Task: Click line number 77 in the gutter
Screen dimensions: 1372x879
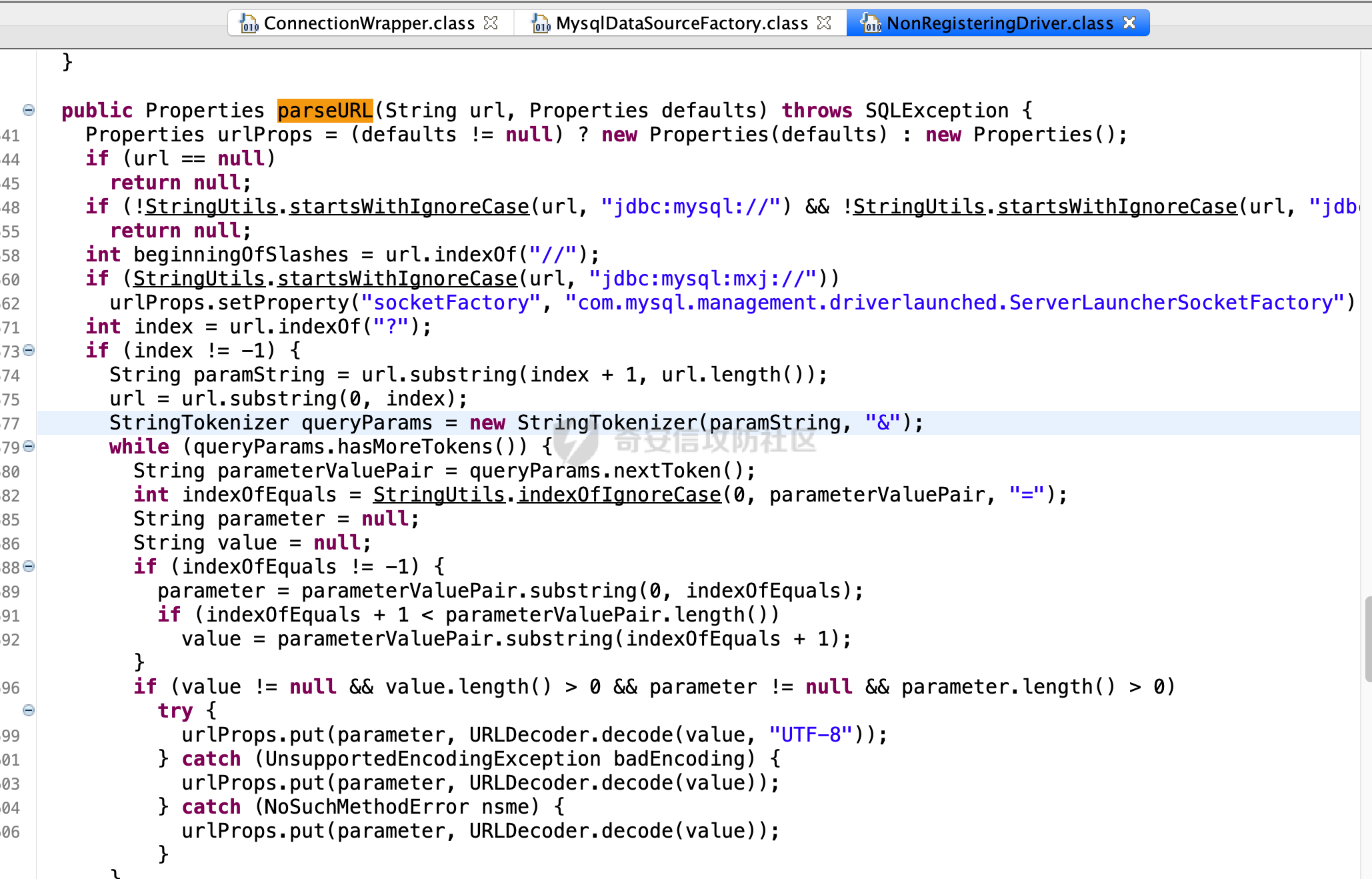Action: (11, 423)
